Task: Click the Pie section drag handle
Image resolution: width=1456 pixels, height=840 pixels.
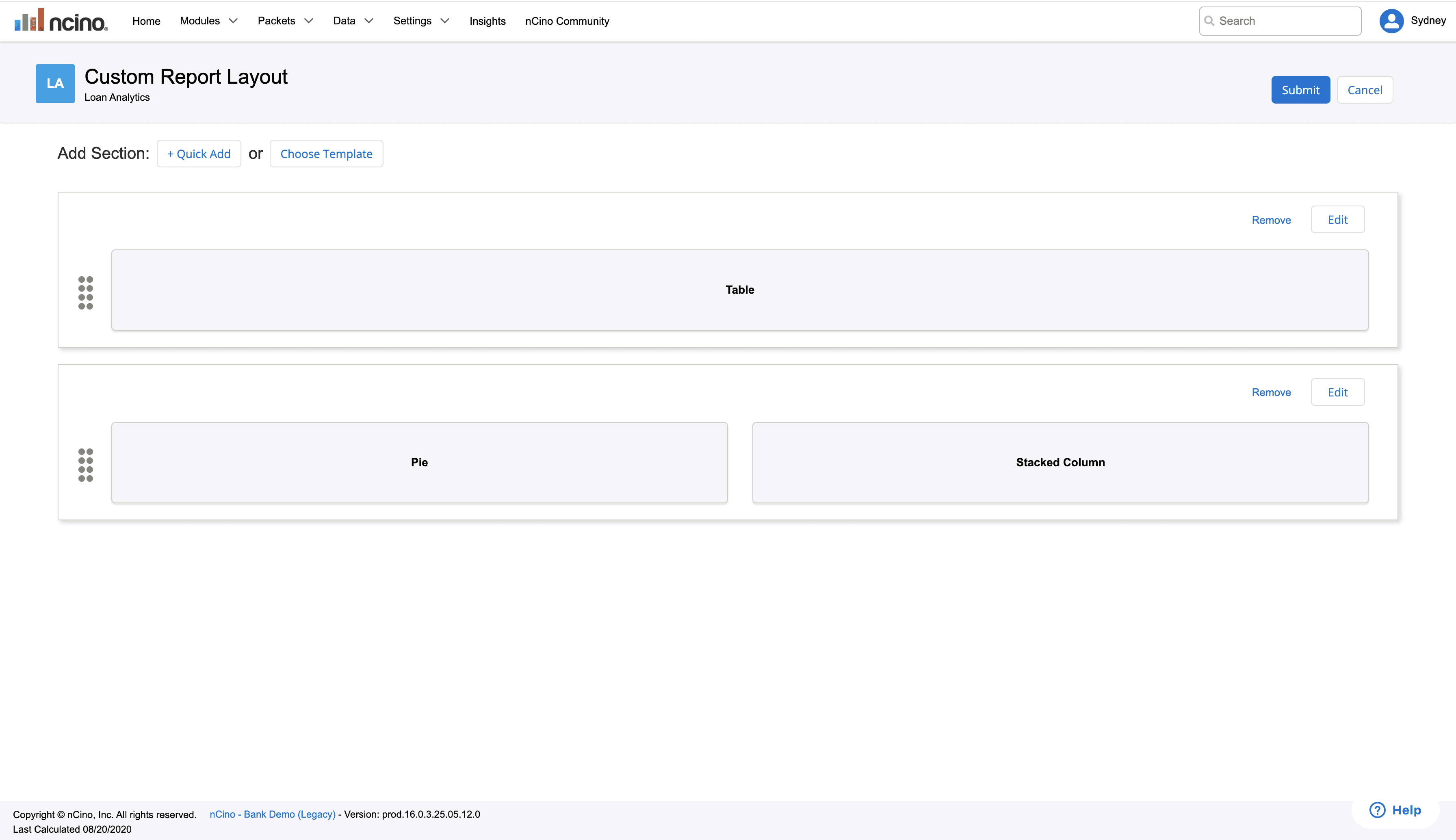Action: pyautogui.click(x=85, y=465)
